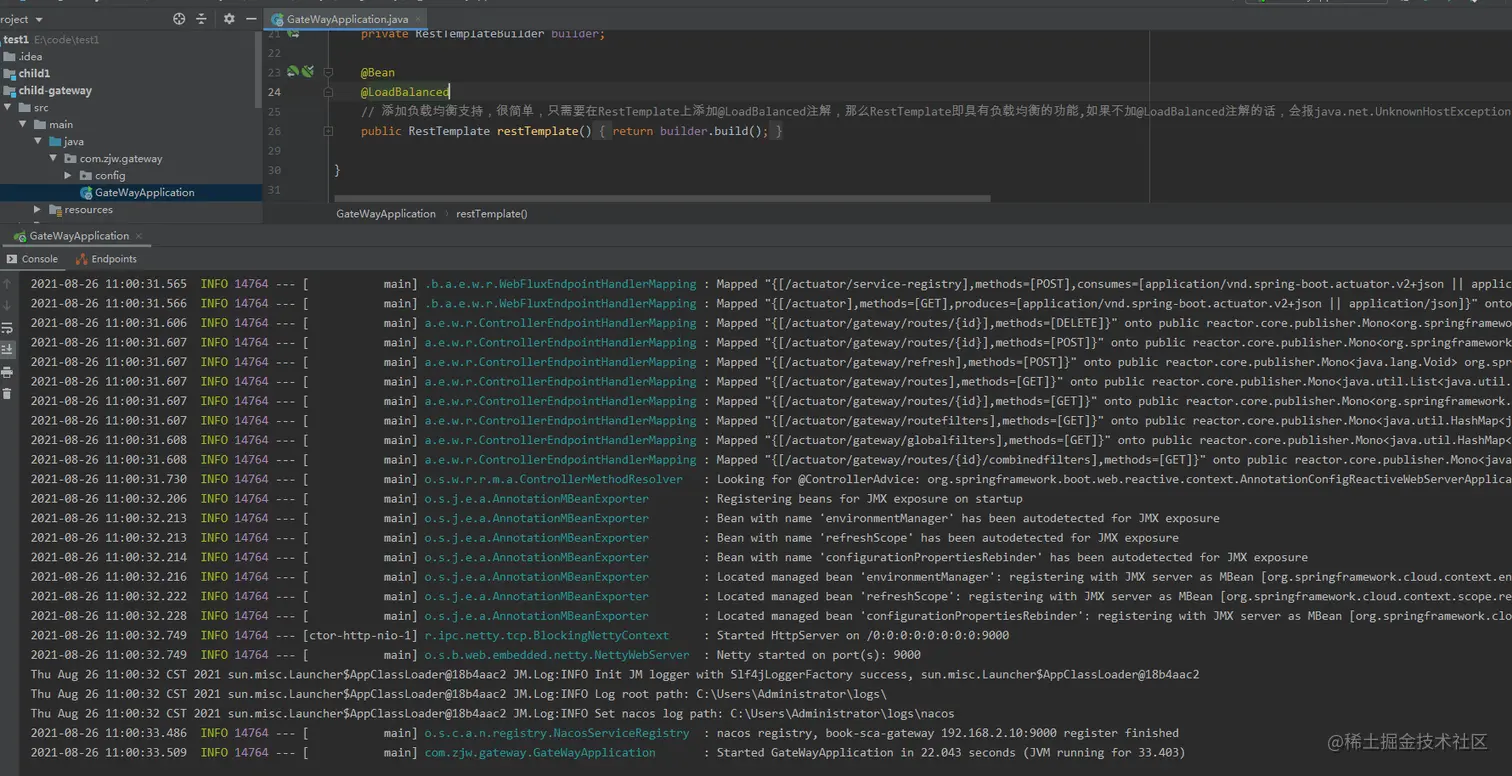This screenshot has height=776, width=1512.
Task: Expand the resources folder arrow
Action: click(x=38, y=209)
